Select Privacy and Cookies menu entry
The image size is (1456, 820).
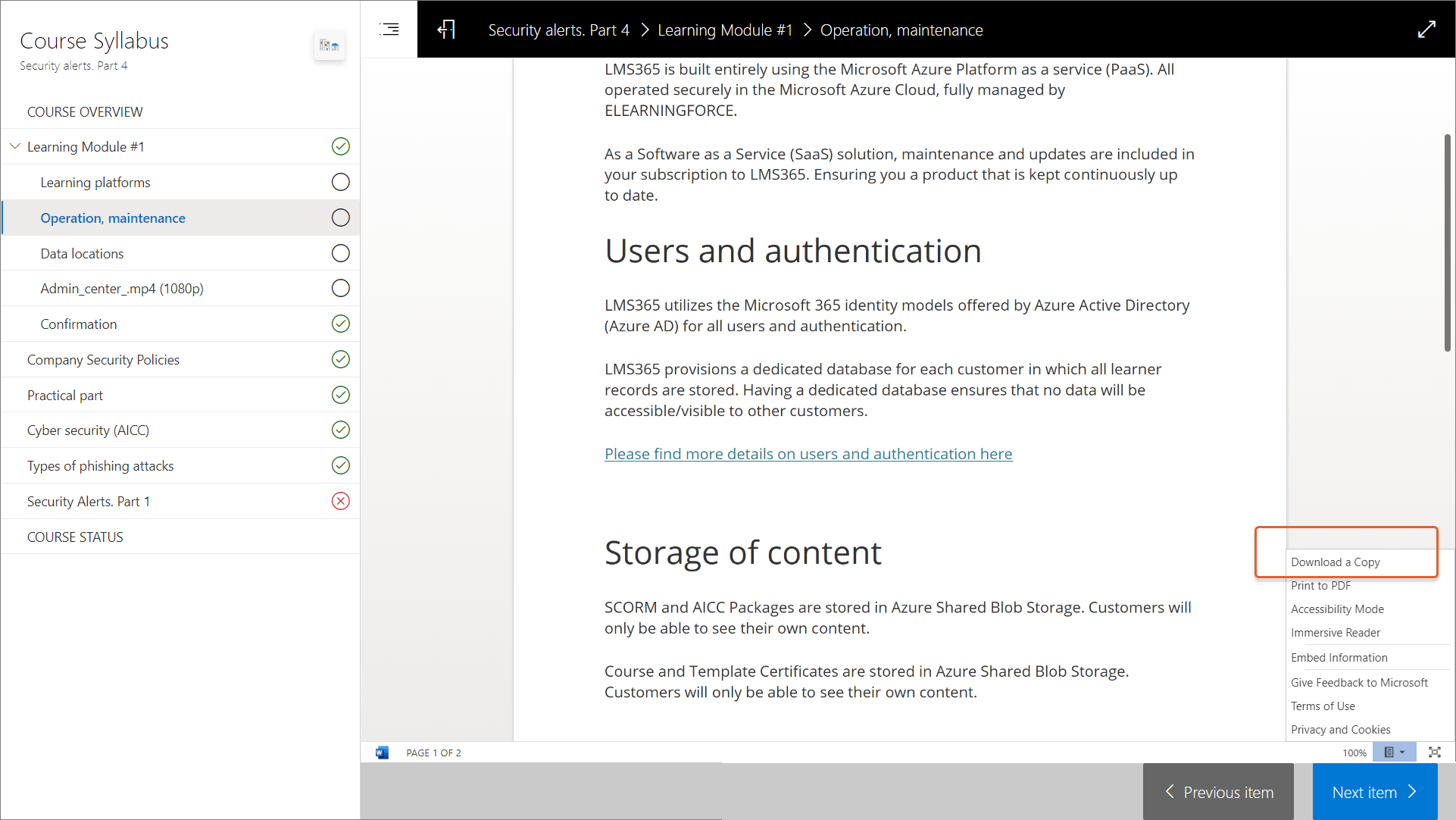[1340, 729]
